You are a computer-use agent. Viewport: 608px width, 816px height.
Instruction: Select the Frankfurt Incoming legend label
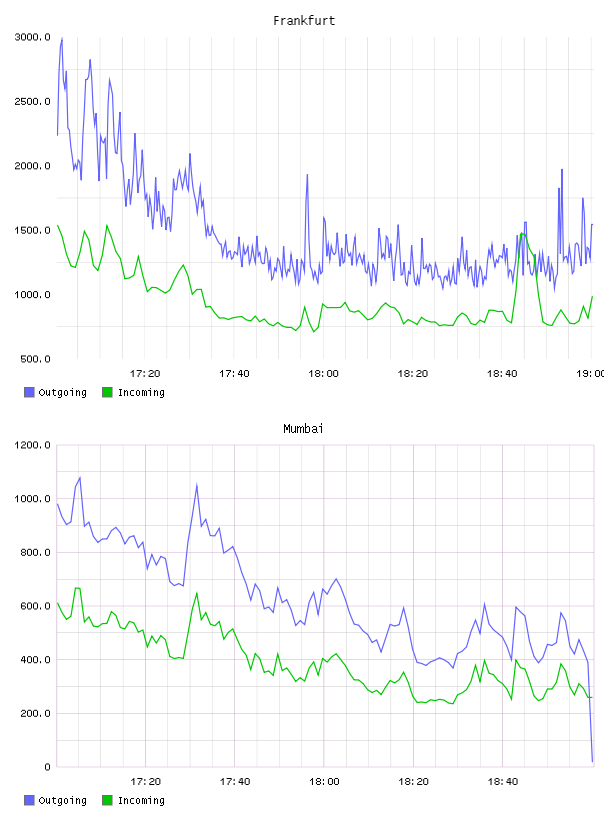(x=141, y=393)
